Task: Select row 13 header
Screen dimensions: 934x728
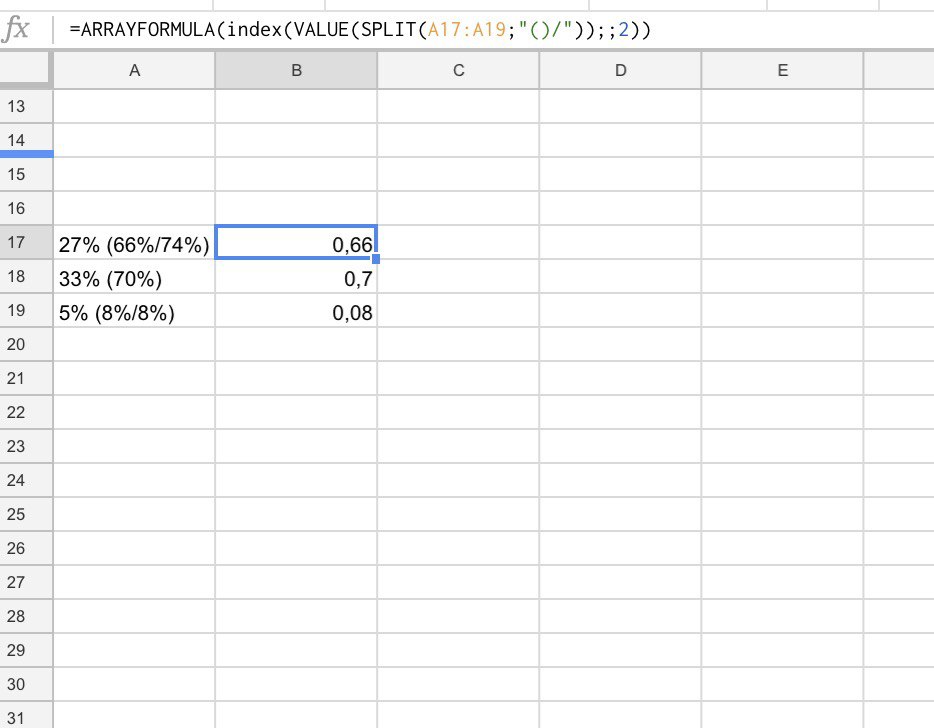Action: [26, 106]
